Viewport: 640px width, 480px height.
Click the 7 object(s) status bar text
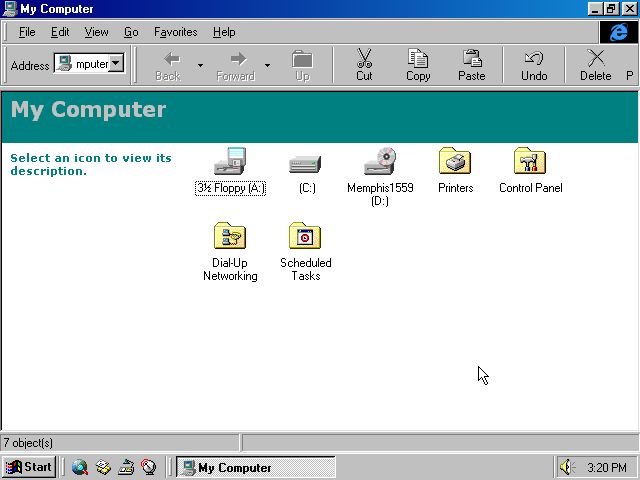(x=28, y=443)
